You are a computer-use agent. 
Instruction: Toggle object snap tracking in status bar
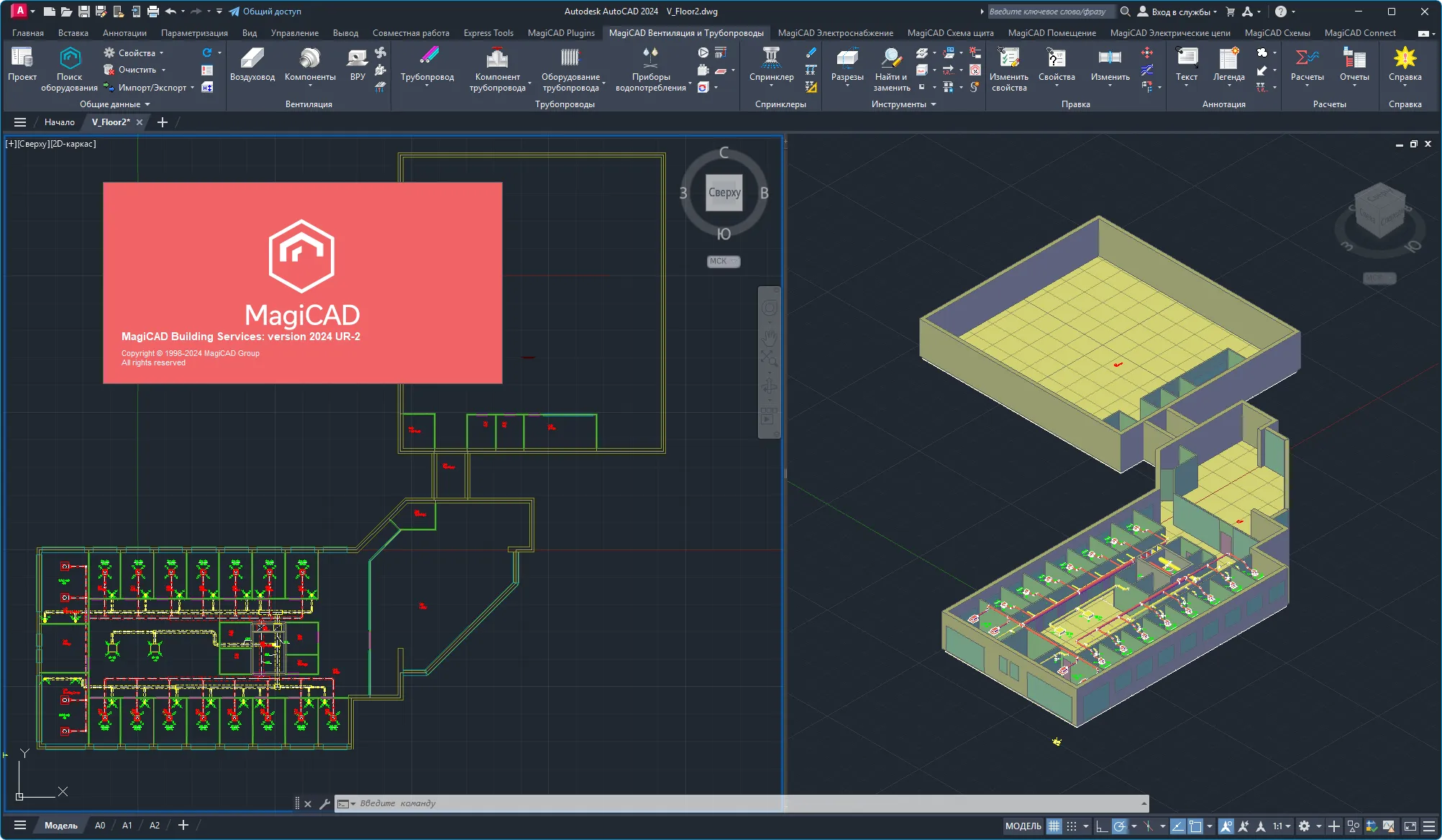tap(1177, 826)
